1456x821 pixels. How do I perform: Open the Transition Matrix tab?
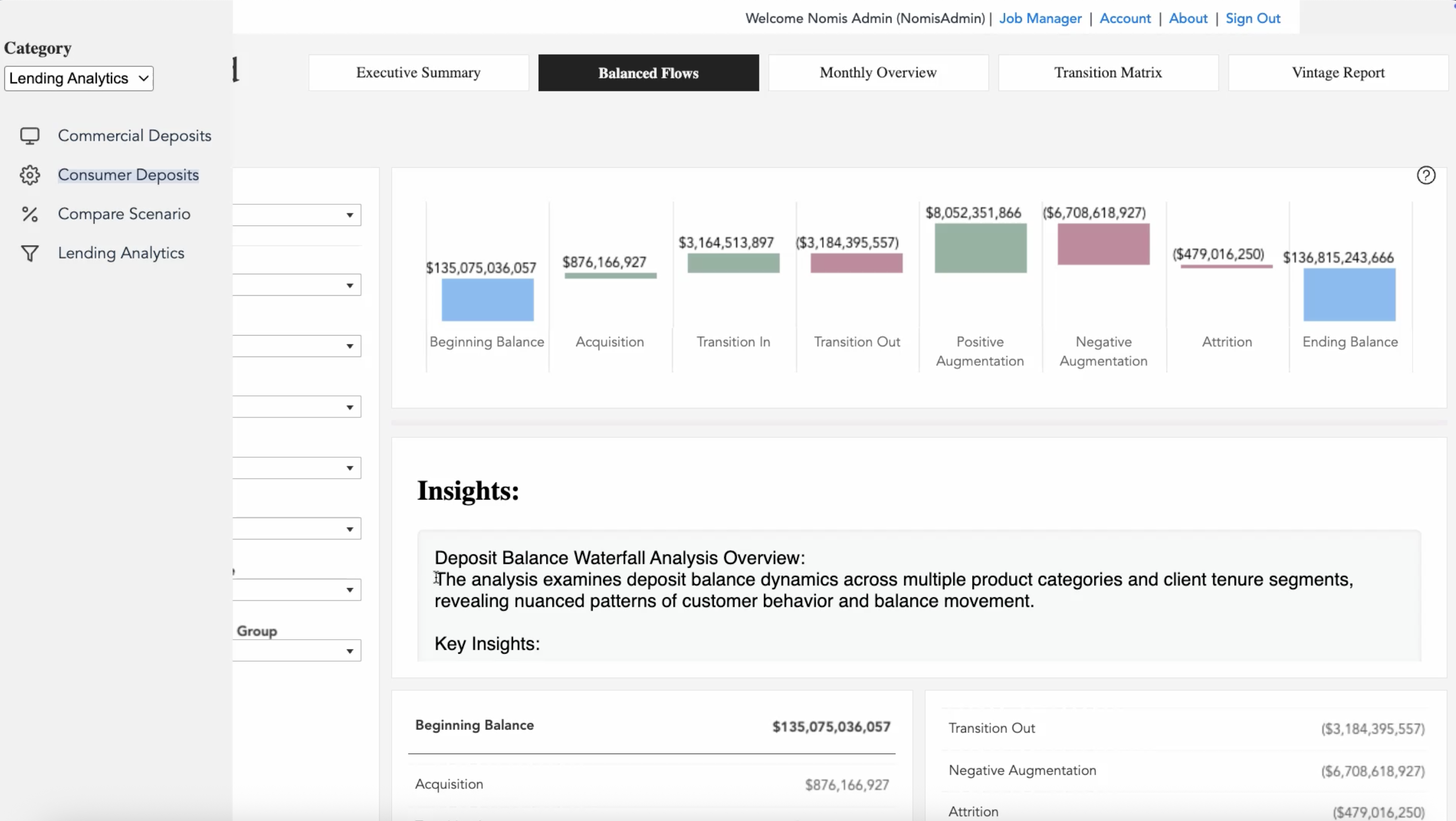click(x=1107, y=72)
